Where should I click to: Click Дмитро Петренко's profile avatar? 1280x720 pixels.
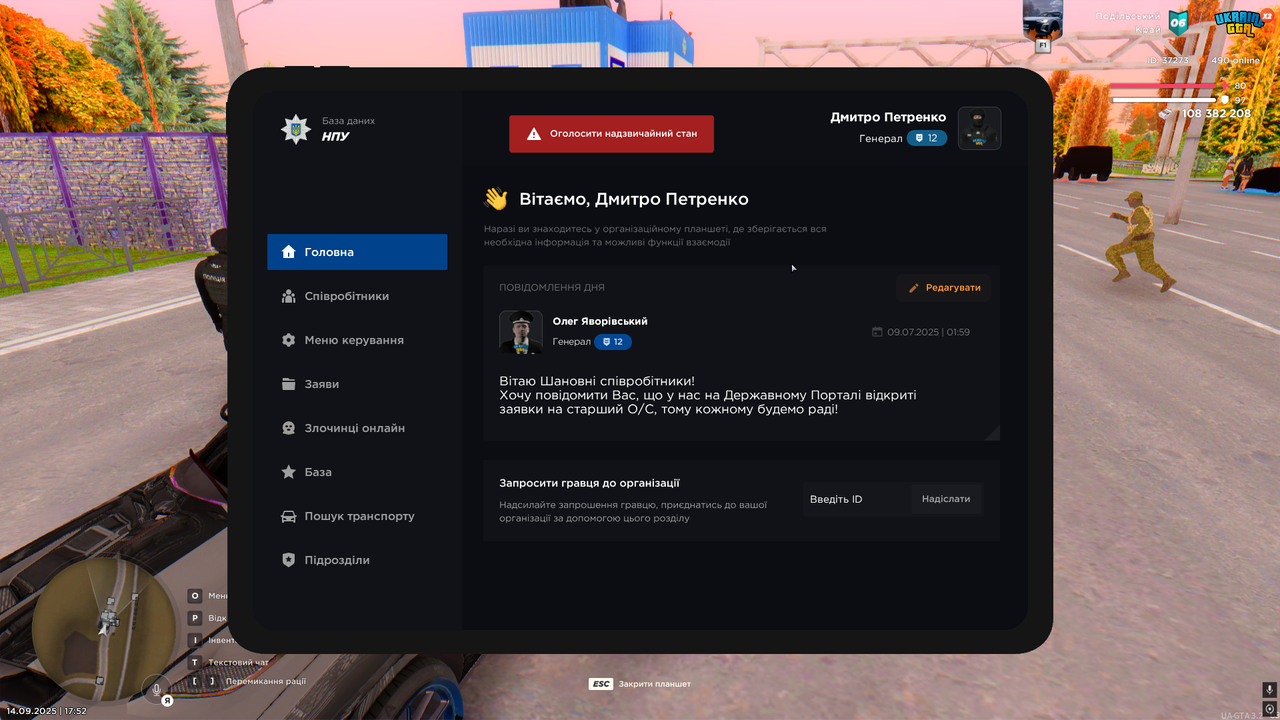click(x=979, y=128)
